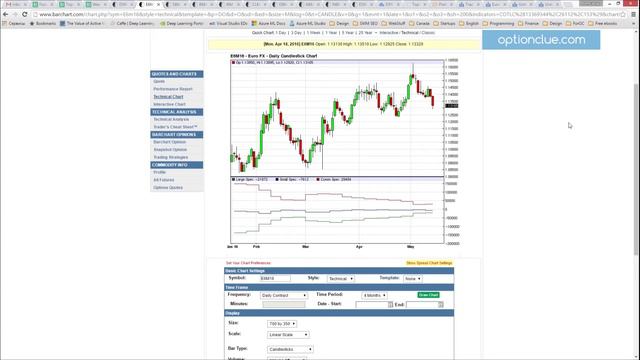Screen dimensions: 640x360
Task: Click the Date Start input field
Action: point(371,304)
